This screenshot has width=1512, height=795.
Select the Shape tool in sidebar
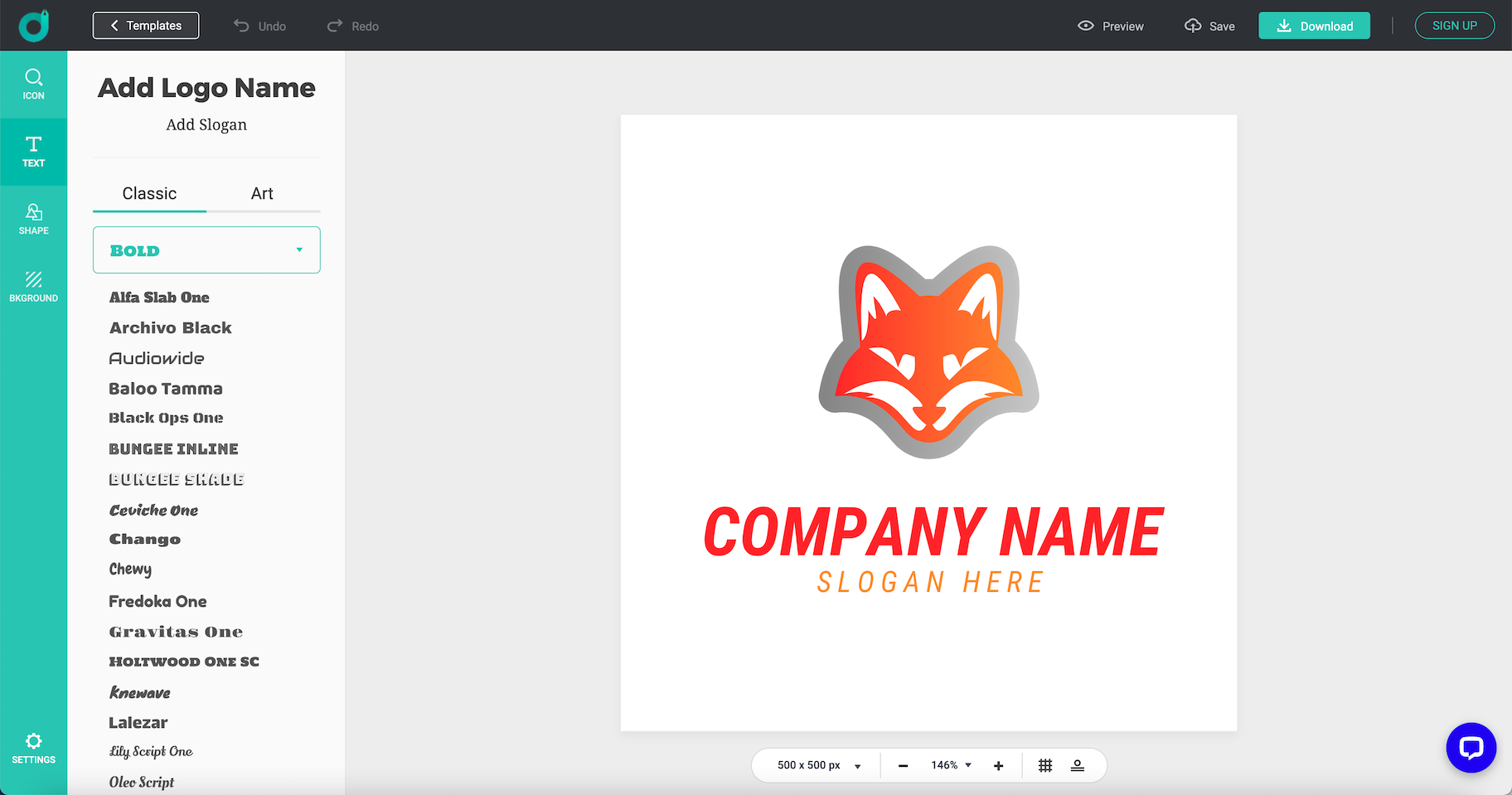pos(33,219)
